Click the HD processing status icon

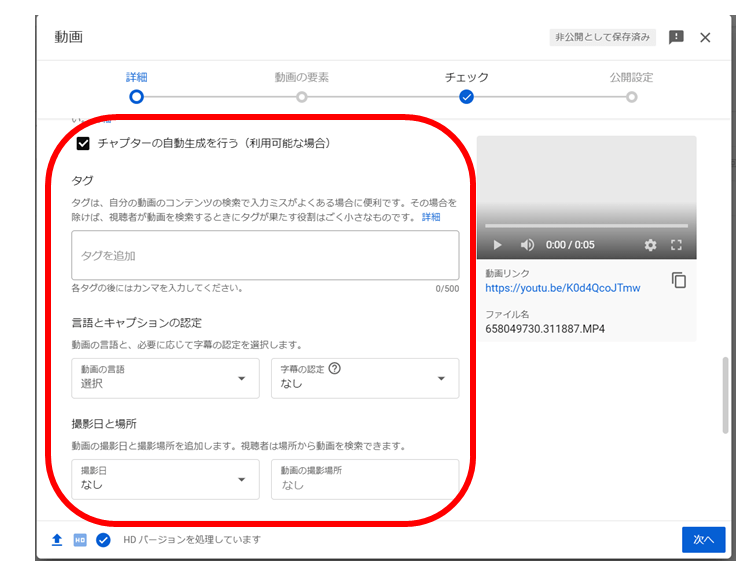[80, 540]
